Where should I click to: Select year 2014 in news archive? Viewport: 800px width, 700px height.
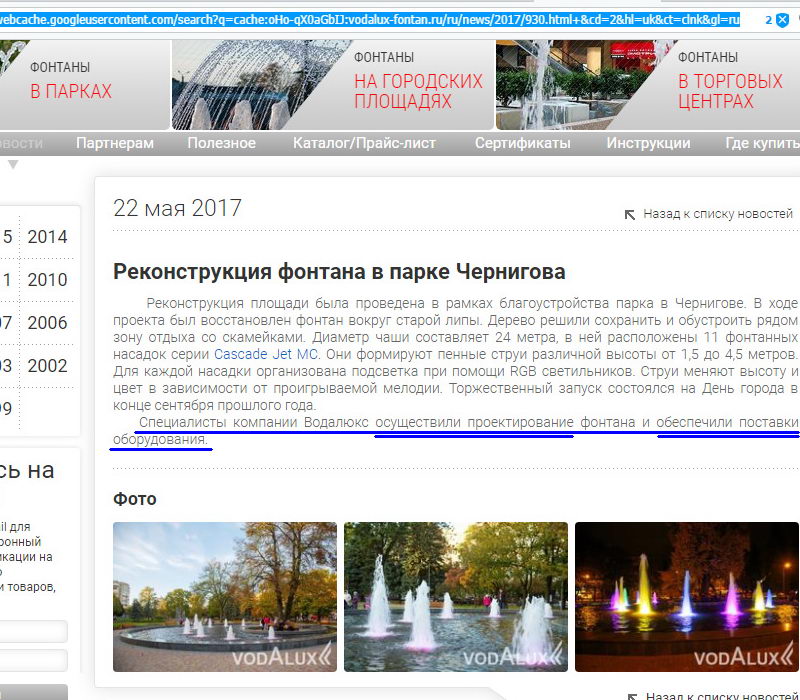[x=47, y=237]
